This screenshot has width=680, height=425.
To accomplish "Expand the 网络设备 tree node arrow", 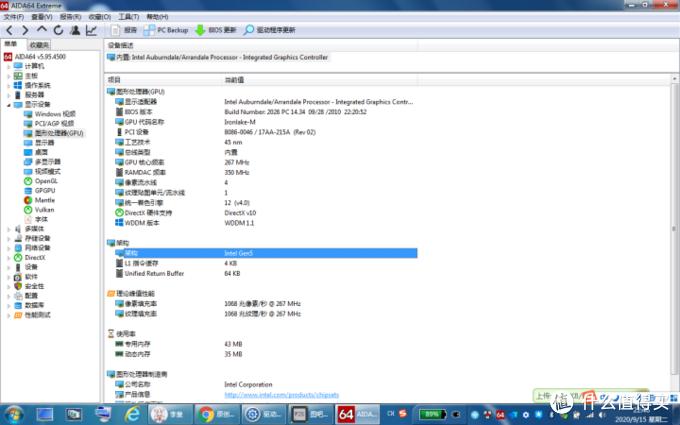I will 8,248.
